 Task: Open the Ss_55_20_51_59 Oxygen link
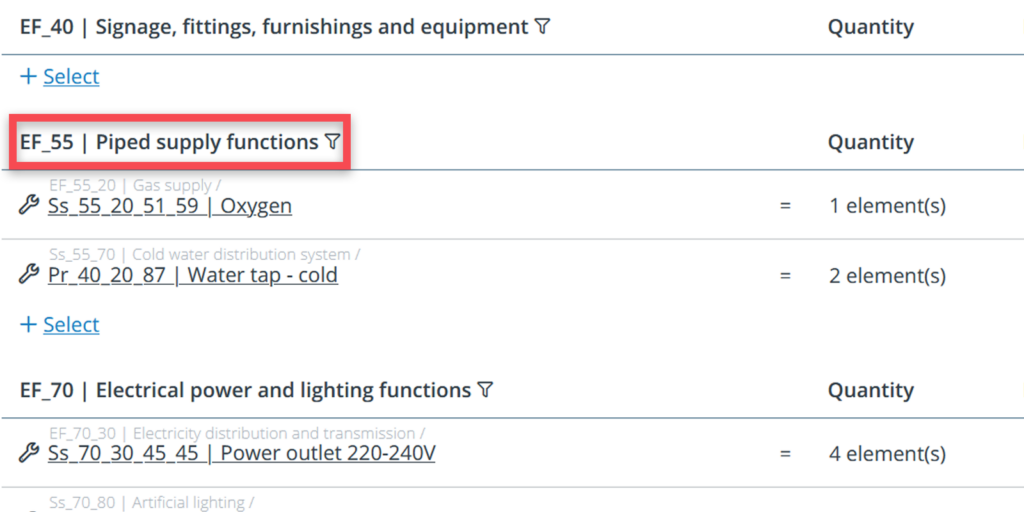pos(170,206)
